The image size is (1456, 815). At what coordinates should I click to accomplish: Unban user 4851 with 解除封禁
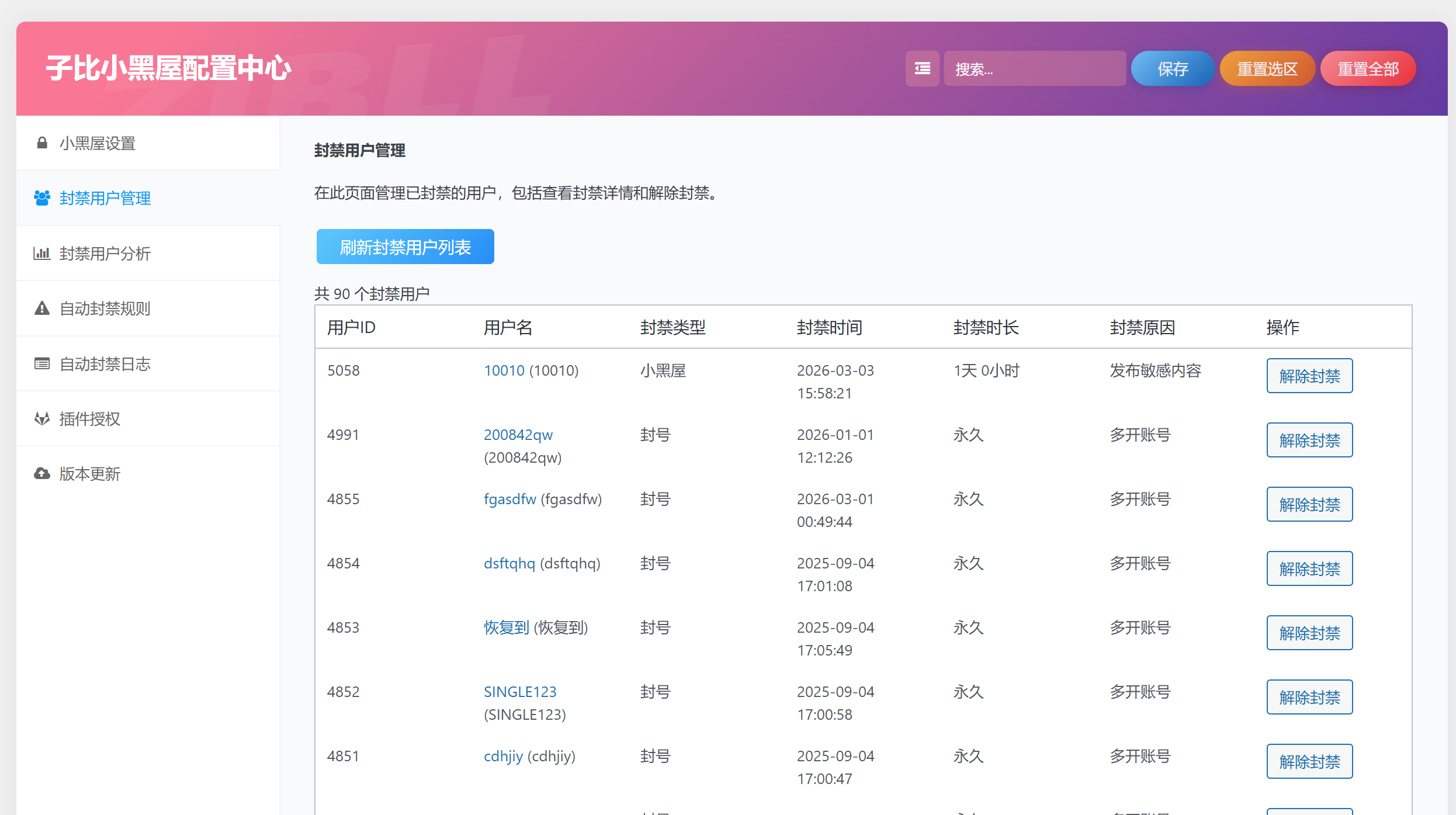[x=1309, y=762]
